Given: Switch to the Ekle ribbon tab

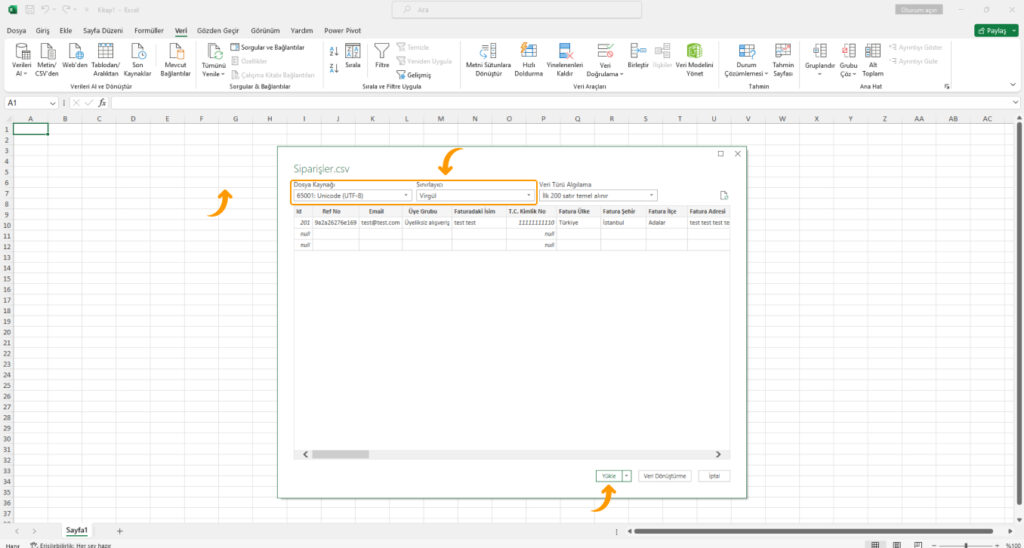Looking at the screenshot, I should (66, 31).
